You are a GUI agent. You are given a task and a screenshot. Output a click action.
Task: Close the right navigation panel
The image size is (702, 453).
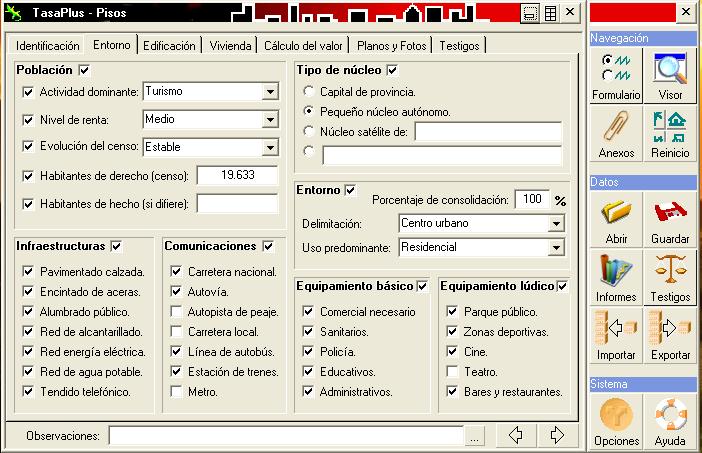click(x=686, y=12)
